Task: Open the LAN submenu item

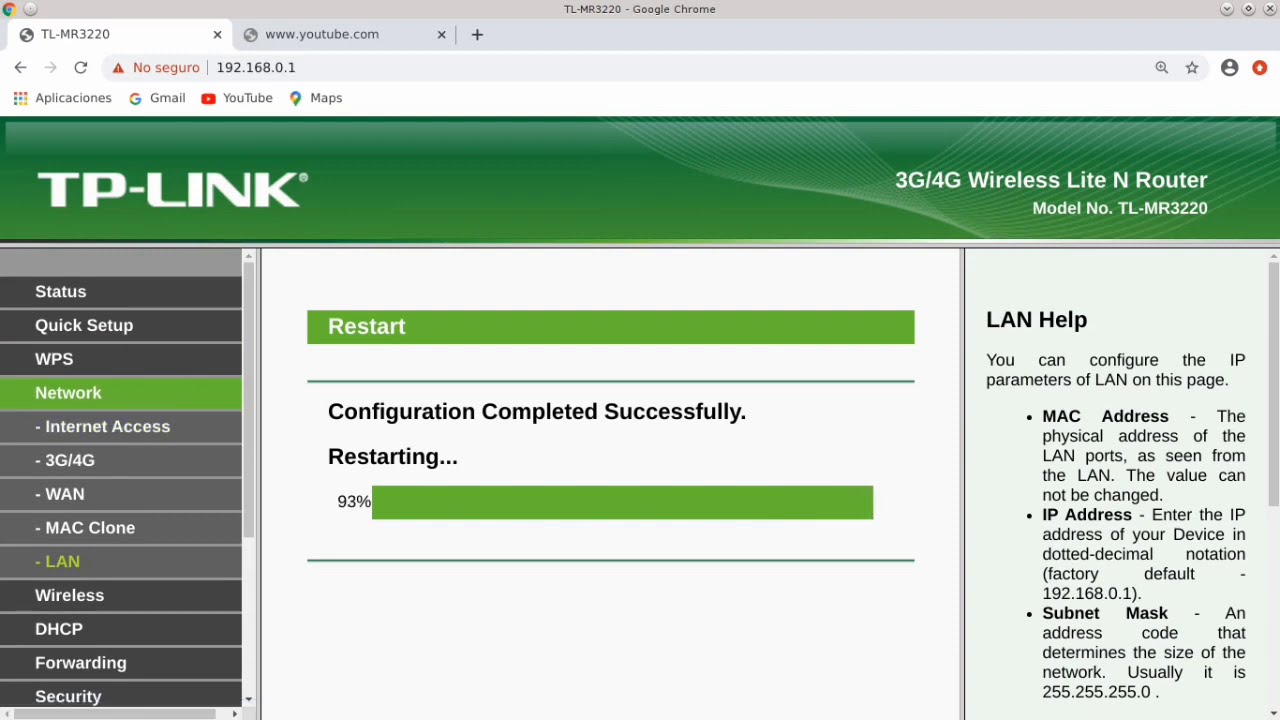Action: tap(121, 562)
